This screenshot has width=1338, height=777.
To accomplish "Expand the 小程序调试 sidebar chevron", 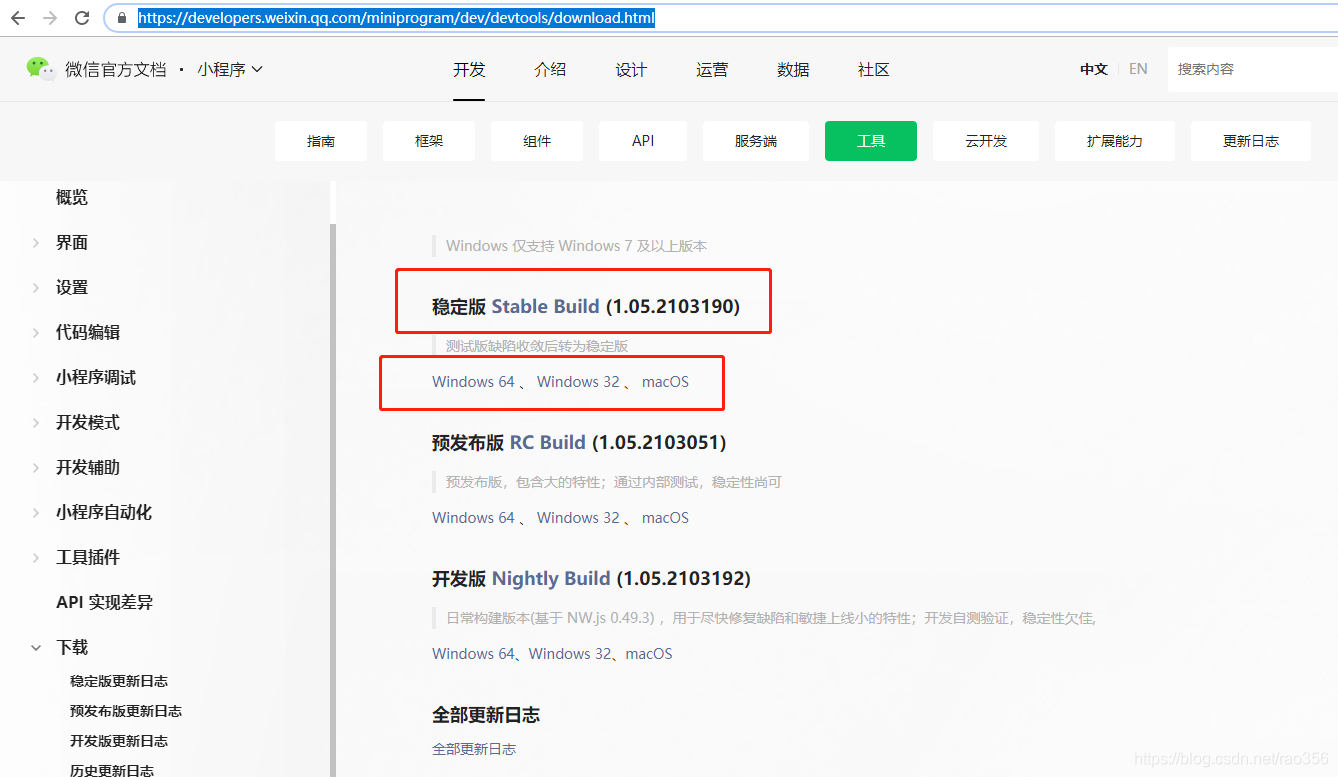I will pyautogui.click(x=36, y=378).
